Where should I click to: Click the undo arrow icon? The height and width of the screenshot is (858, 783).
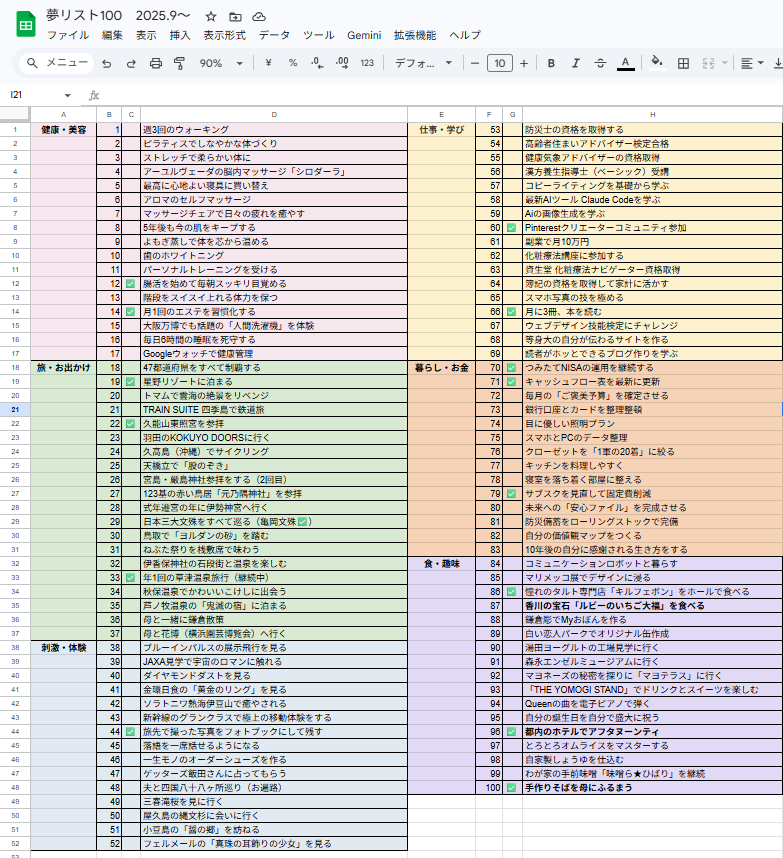[x=107, y=63]
